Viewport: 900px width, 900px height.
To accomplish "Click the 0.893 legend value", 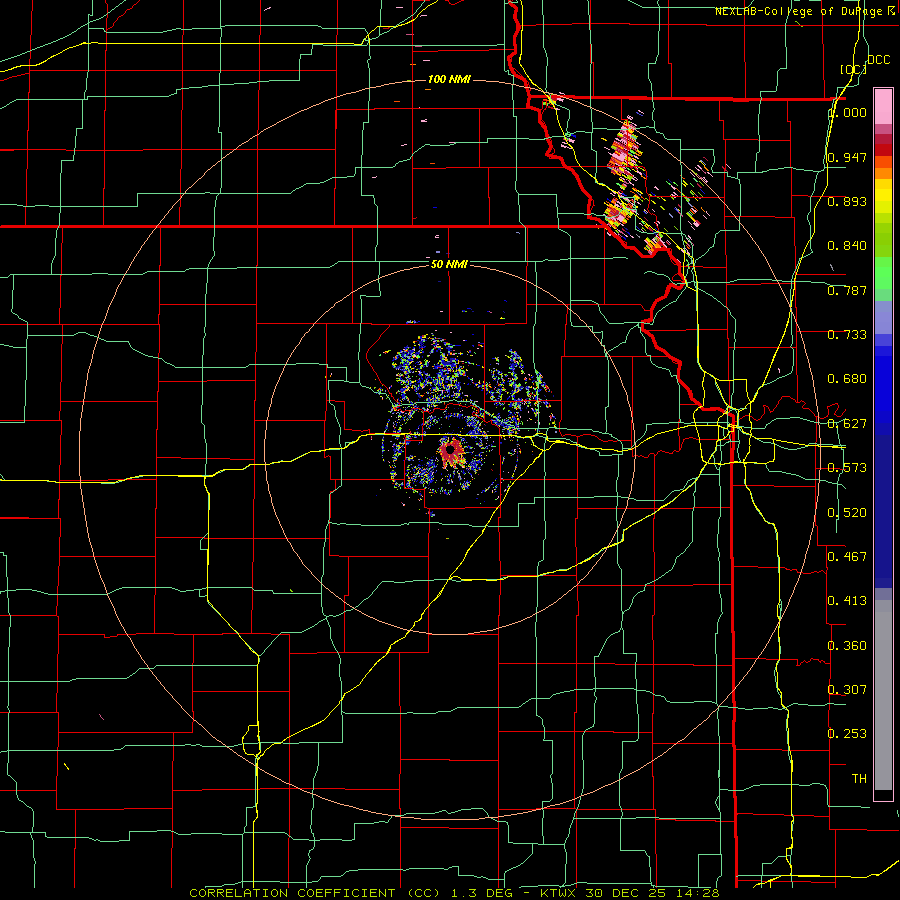I will click(x=847, y=201).
